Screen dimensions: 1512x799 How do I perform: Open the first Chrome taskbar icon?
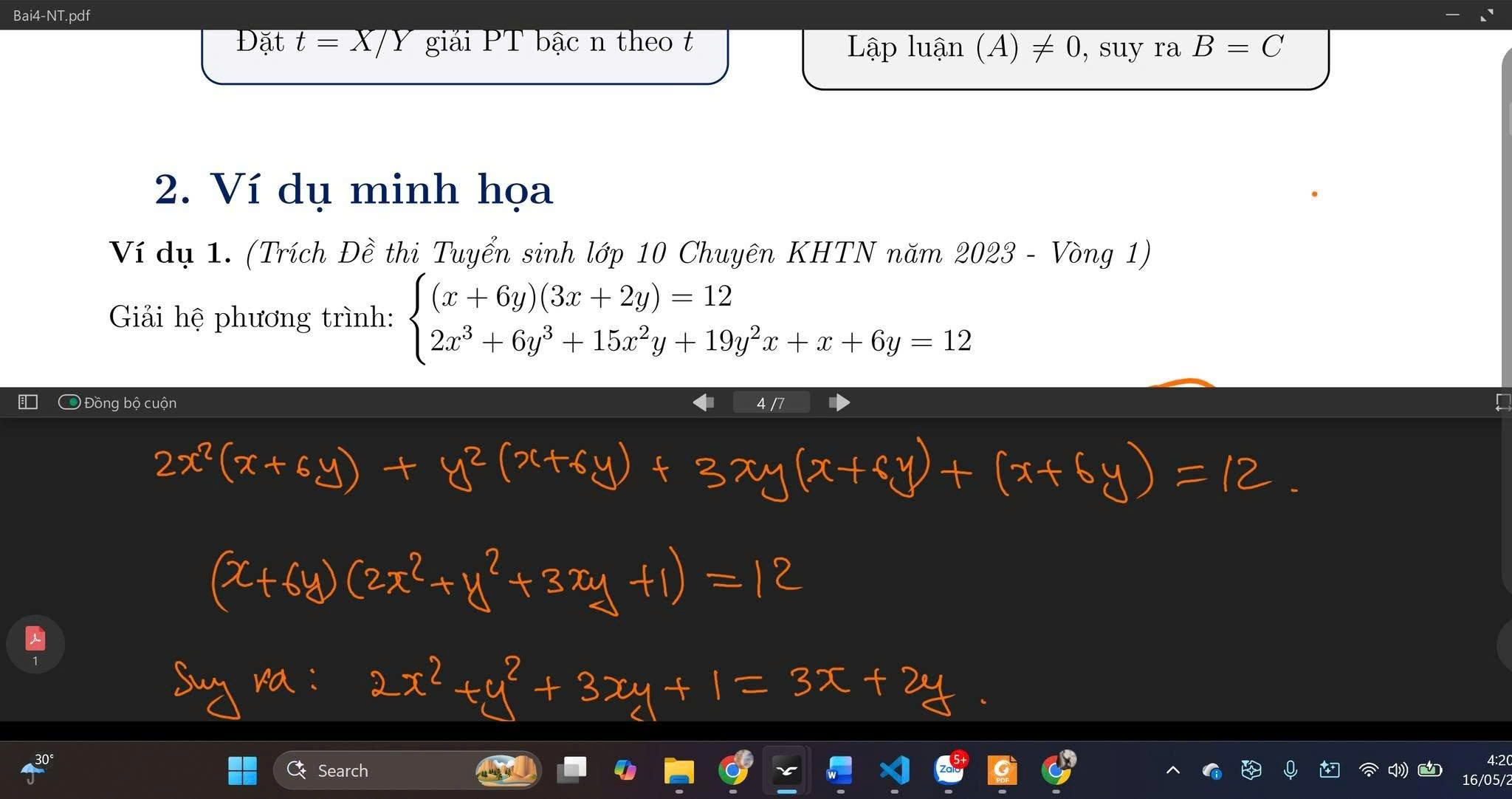coord(734,769)
